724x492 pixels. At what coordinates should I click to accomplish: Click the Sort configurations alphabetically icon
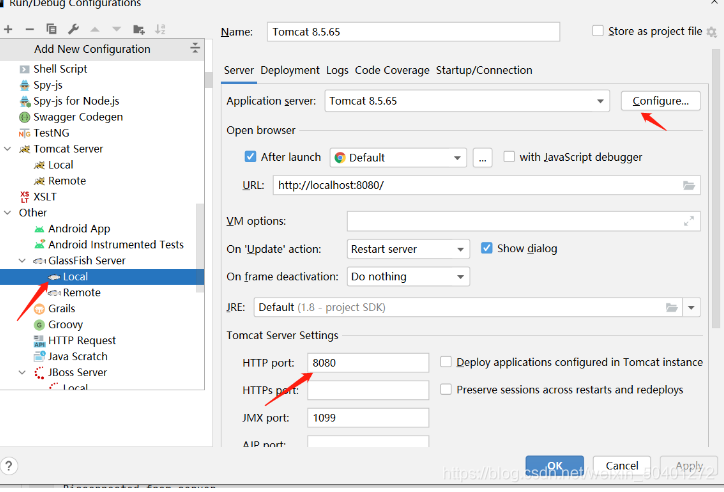point(160,30)
